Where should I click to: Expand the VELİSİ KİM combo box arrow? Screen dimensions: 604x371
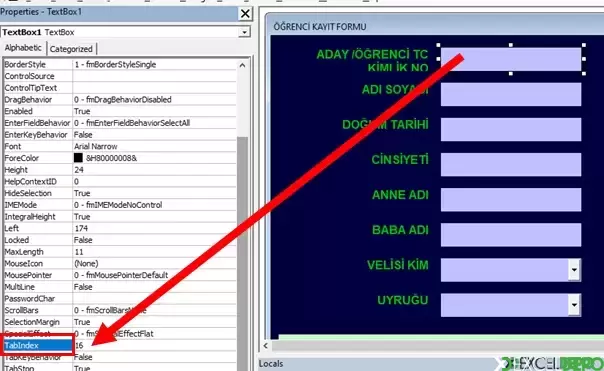click(x=574, y=270)
